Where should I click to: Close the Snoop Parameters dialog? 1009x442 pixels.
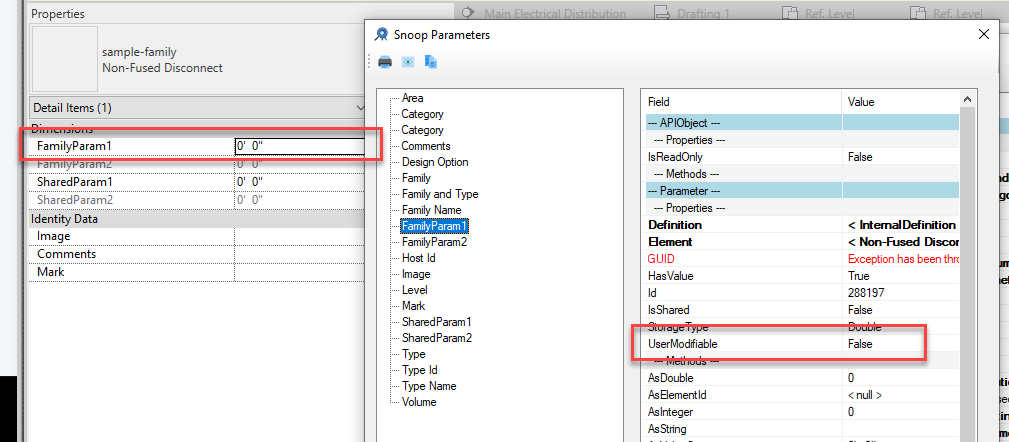pos(983,35)
